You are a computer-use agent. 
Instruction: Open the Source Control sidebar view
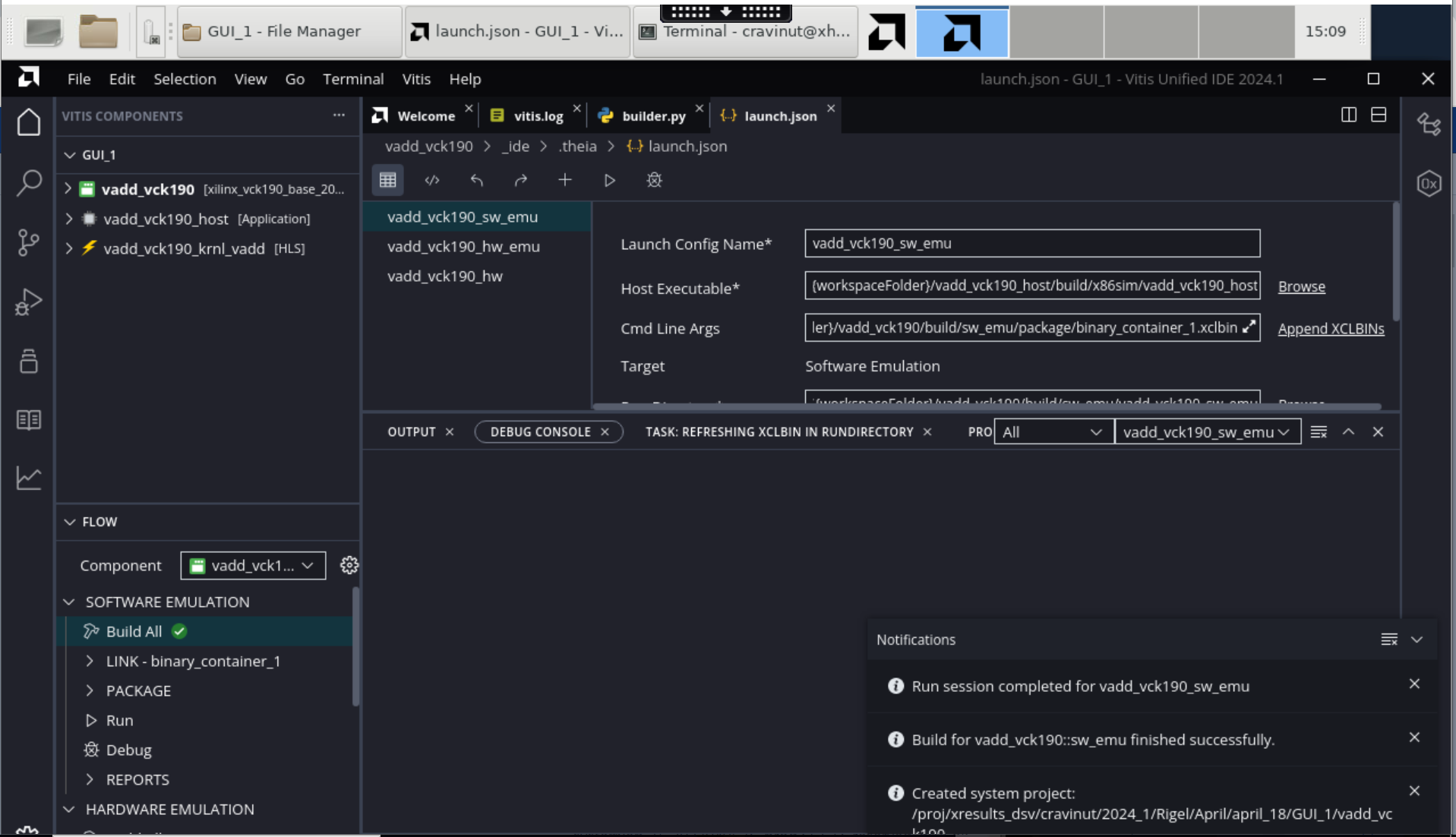pos(28,243)
